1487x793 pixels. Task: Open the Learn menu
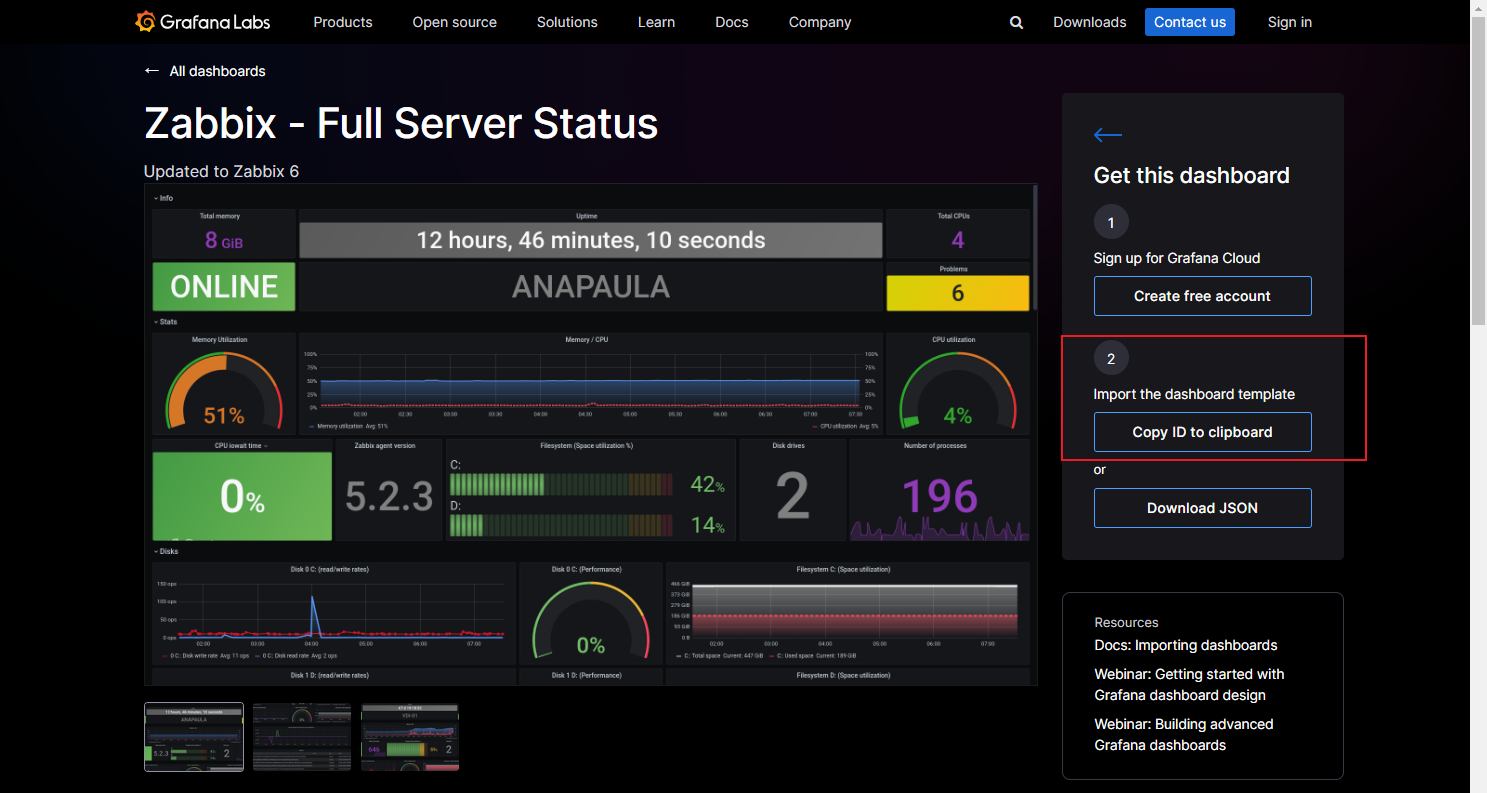656,22
